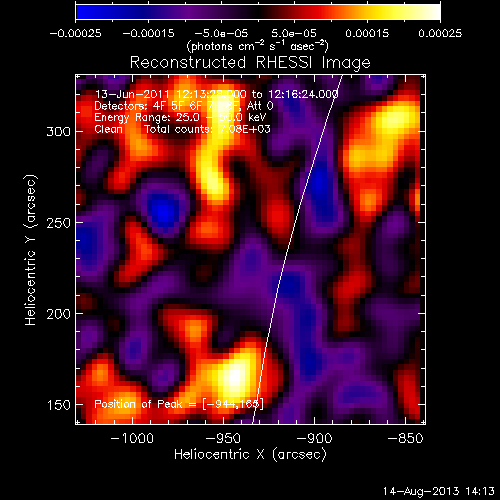This screenshot has width=500, height=500.
Task: Click the white end of the colorbar
Action: [434, 12]
